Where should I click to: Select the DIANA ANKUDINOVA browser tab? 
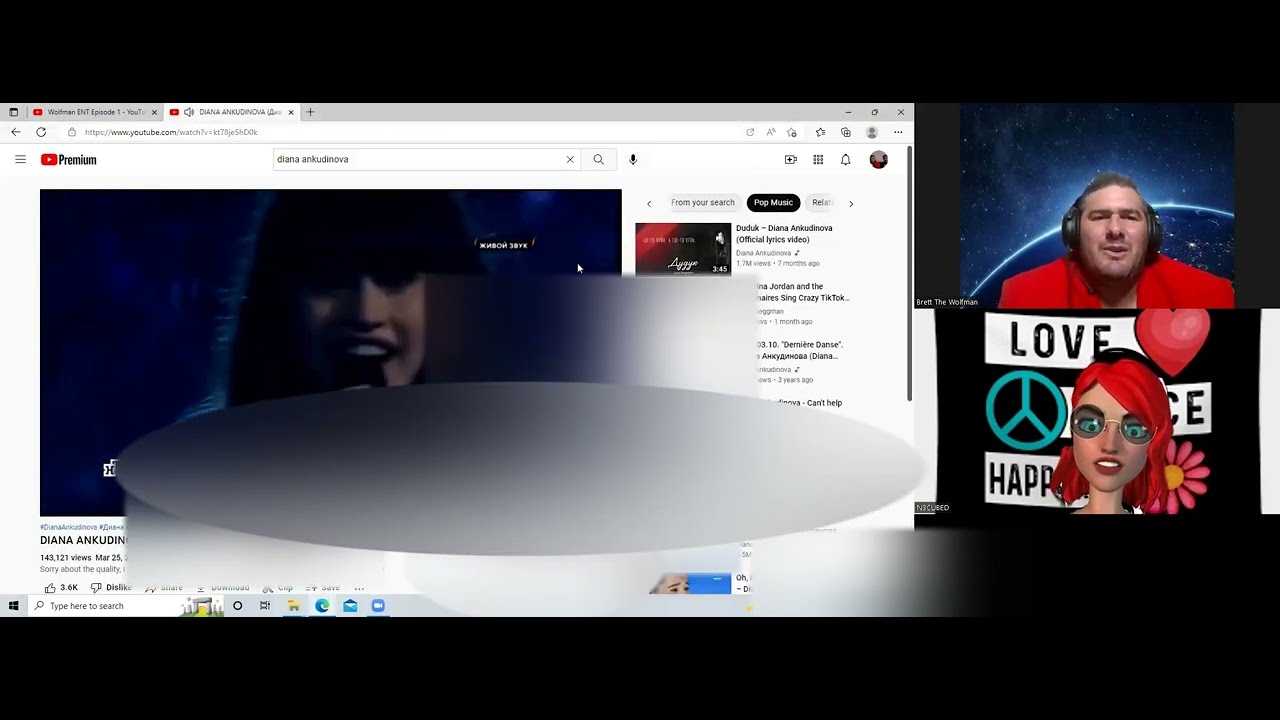233,112
